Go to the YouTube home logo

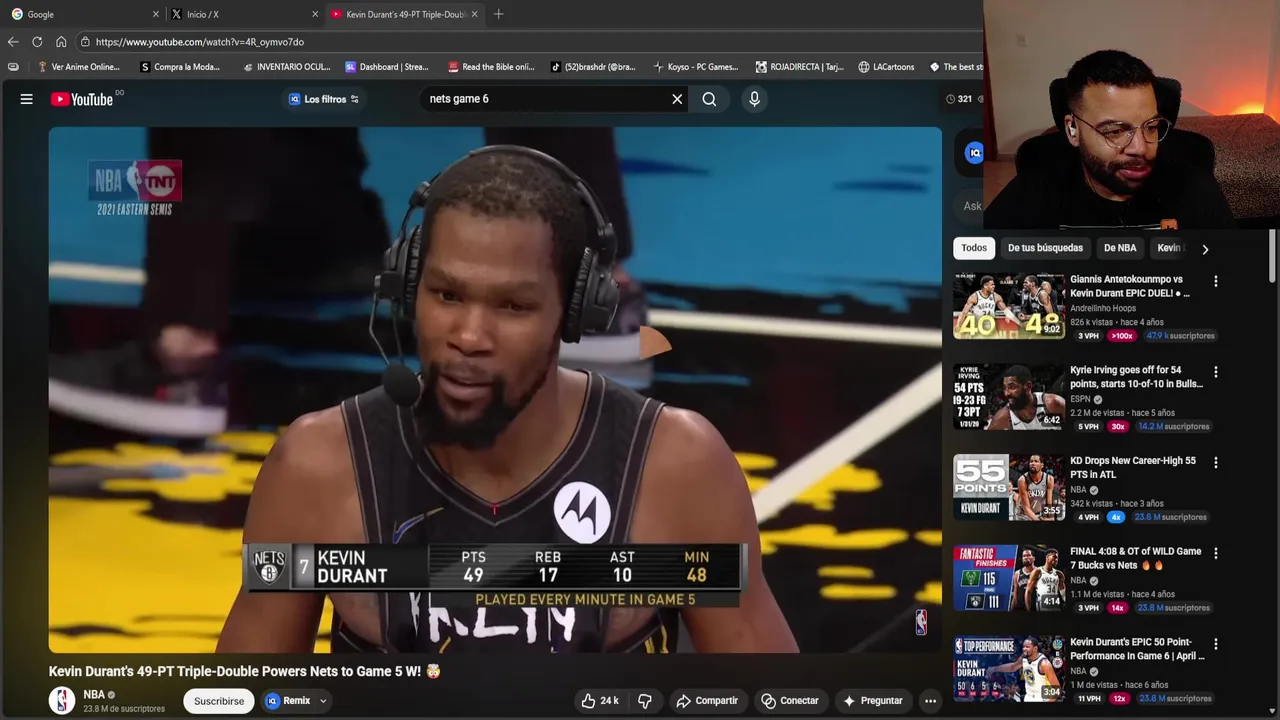(x=82, y=99)
